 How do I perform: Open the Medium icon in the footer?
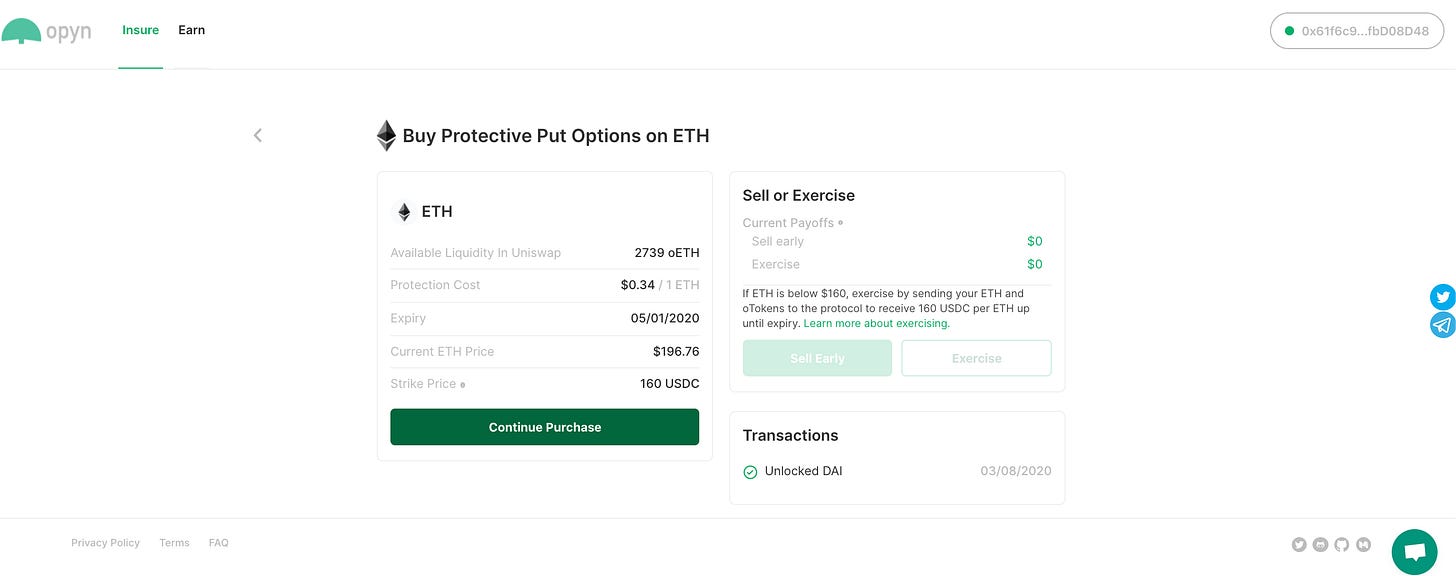1363,545
